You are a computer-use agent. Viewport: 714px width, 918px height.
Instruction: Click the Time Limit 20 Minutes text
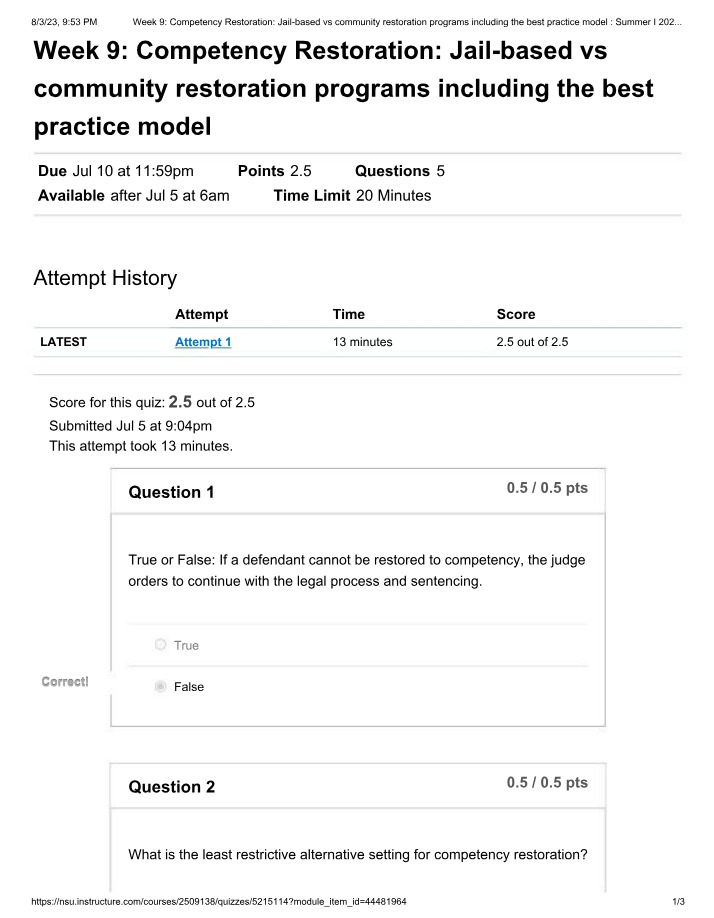point(352,196)
